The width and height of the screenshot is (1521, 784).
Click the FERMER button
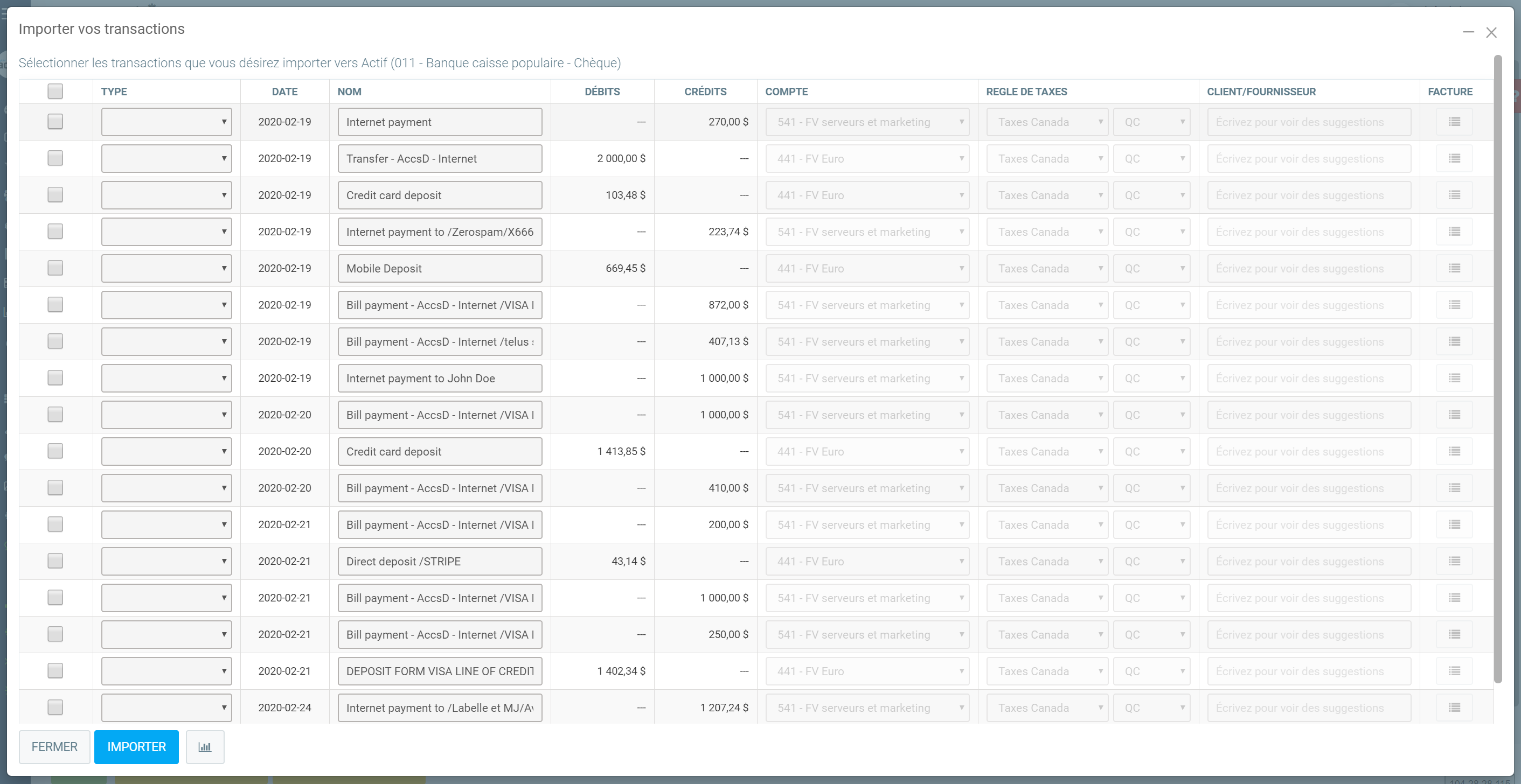54,747
